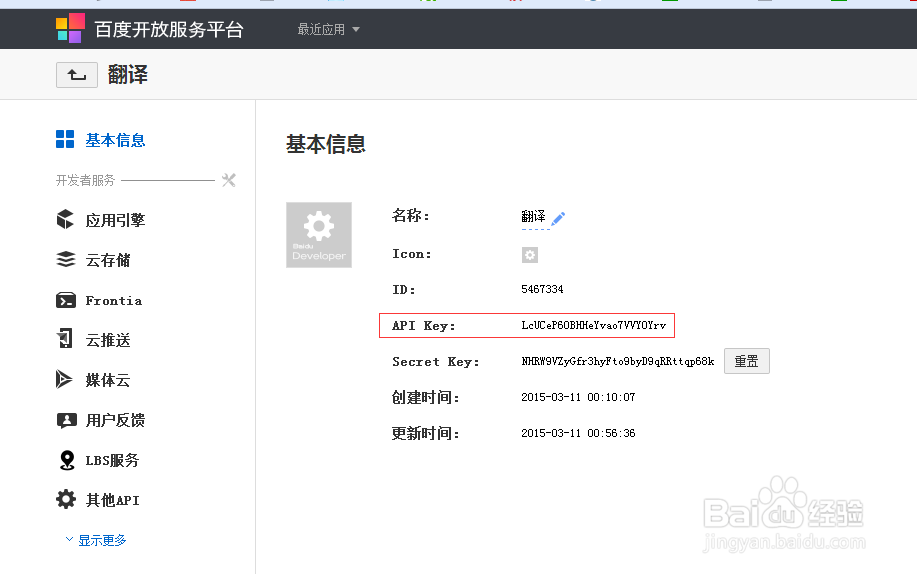This screenshot has width=917, height=574.
Task: Click the 媒体云 play triangle icon
Action: [x=64, y=379]
